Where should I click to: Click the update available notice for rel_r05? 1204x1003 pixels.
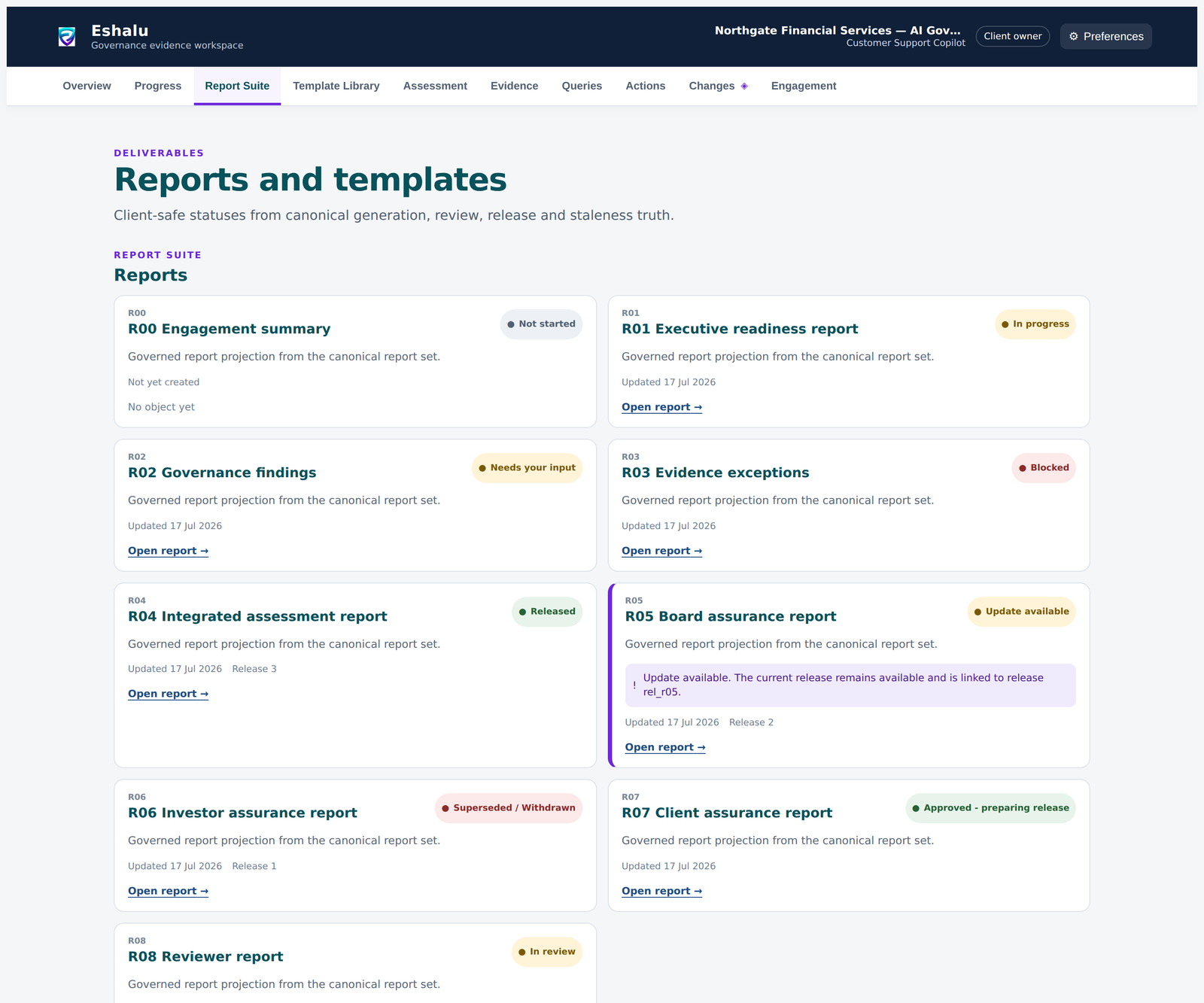coord(850,685)
